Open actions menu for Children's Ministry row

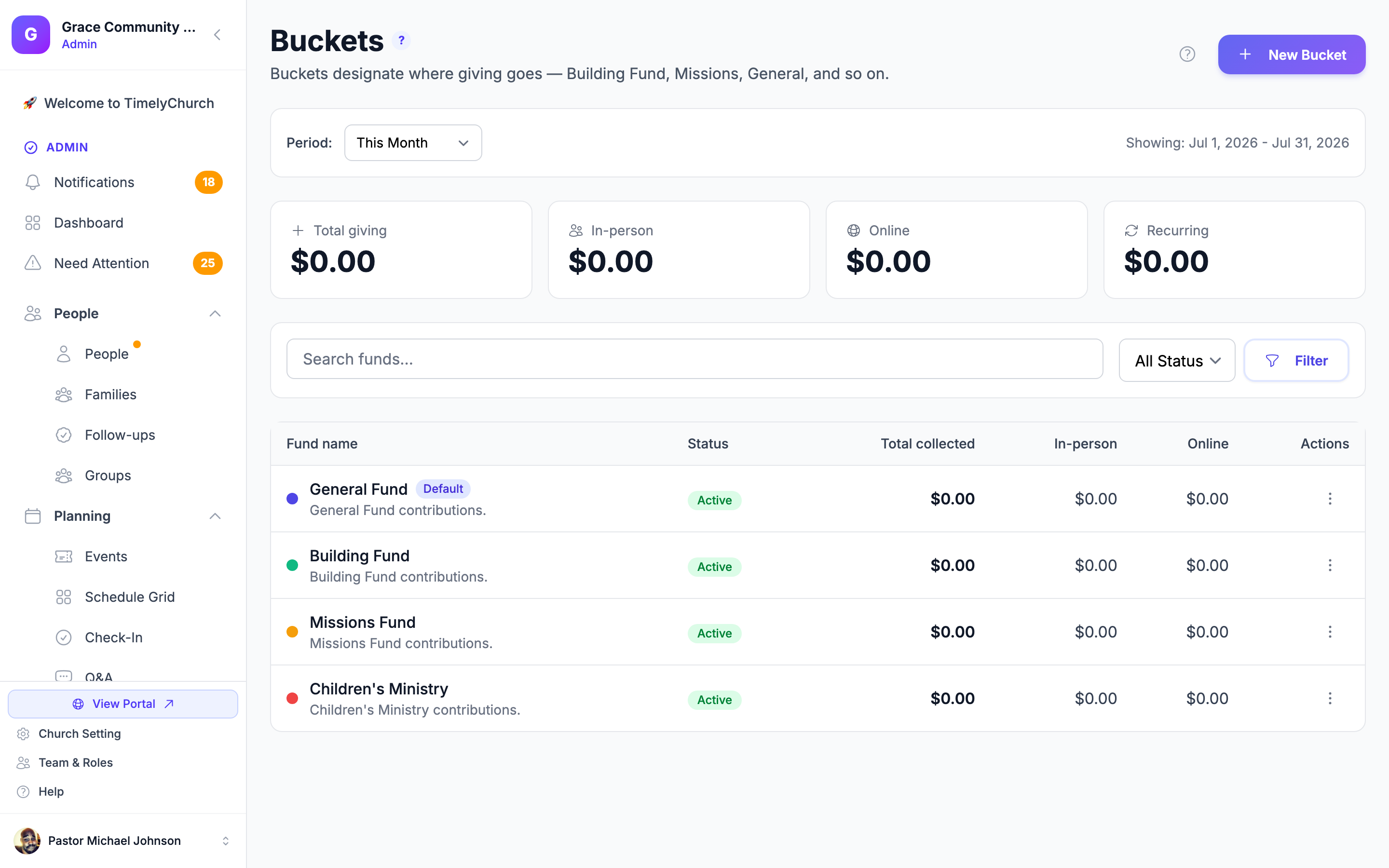coord(1329,698)
